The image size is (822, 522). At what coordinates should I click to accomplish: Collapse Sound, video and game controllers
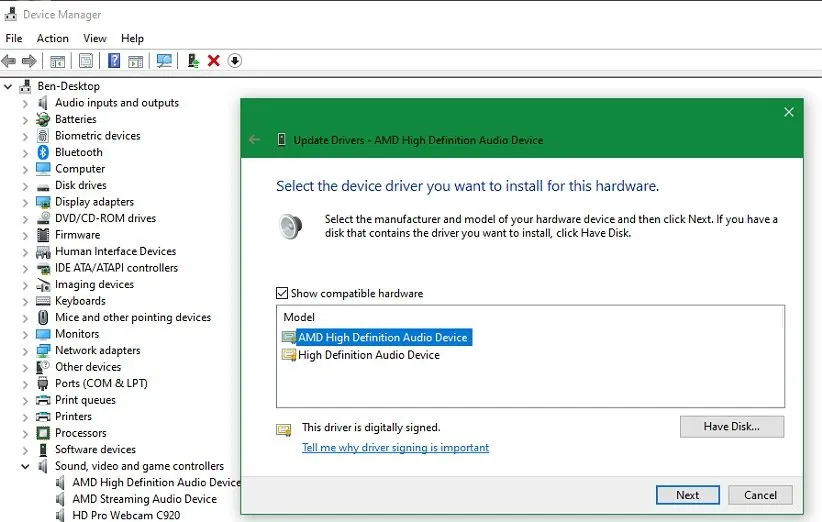coord(25,466)
